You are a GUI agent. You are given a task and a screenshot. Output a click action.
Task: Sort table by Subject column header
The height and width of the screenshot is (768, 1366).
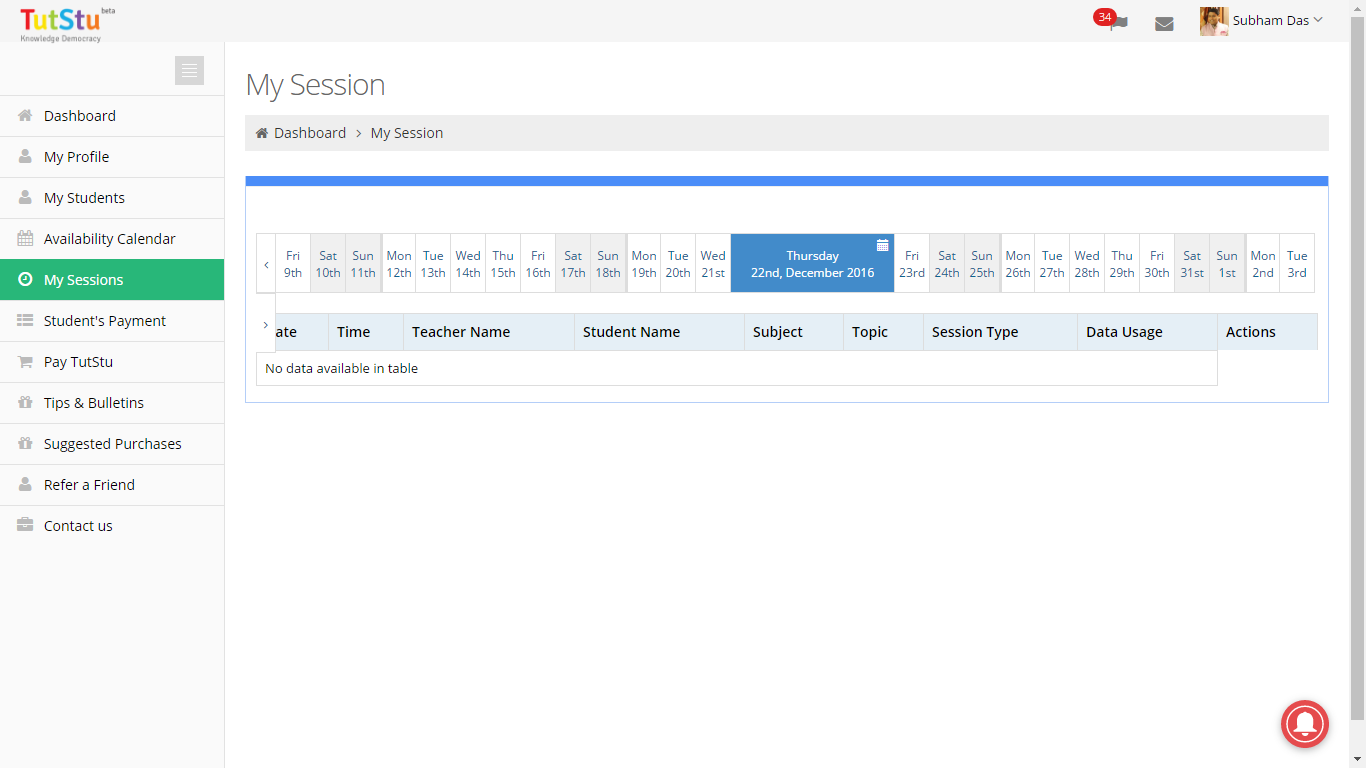(794, 332)
